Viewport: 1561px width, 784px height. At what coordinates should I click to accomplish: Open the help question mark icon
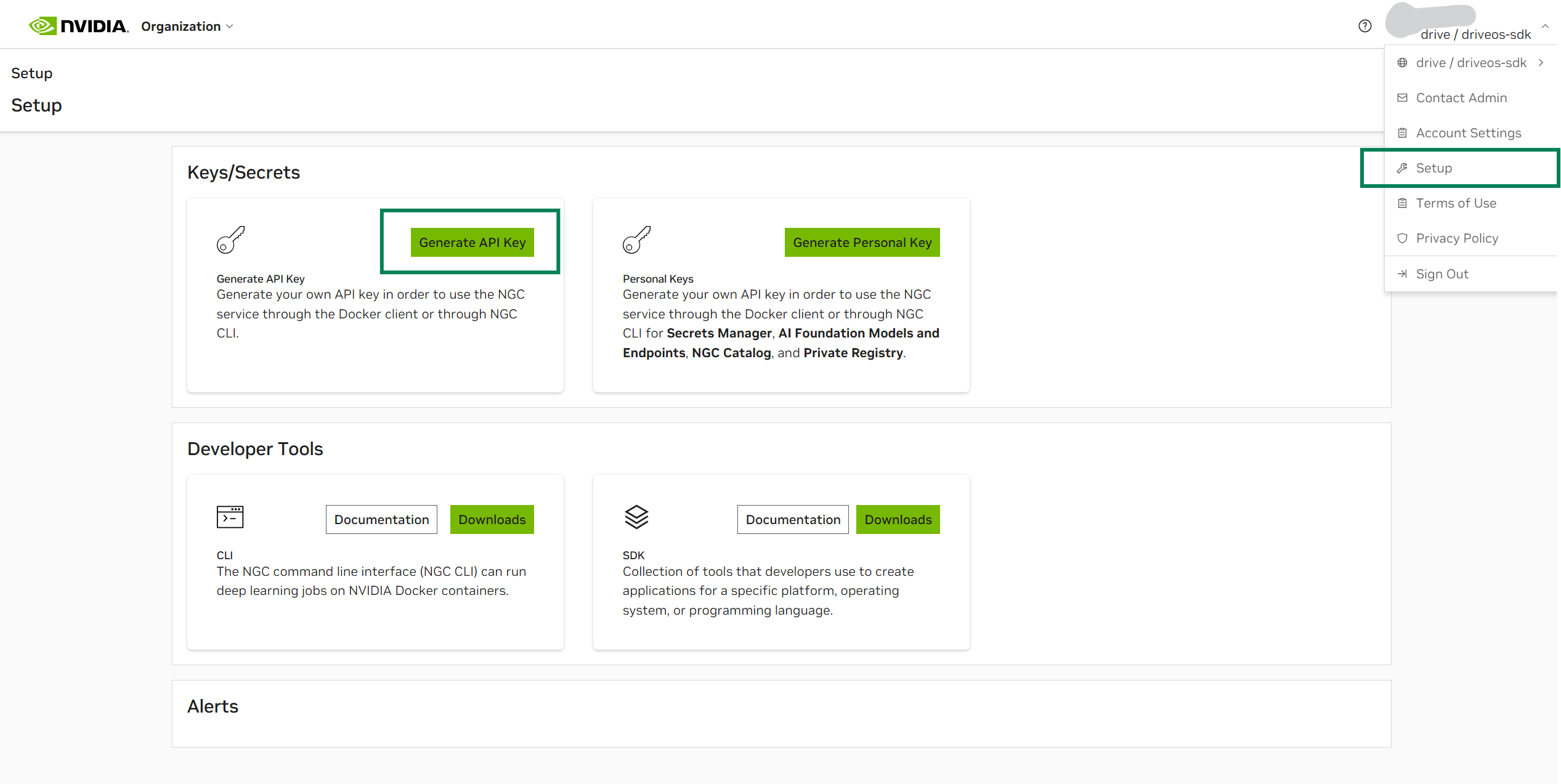[1365, 26]
